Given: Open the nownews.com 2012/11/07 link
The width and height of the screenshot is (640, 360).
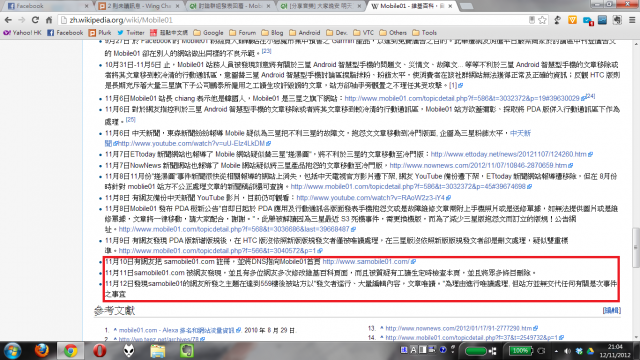Looking at the screenshot, I should click(x=478, y=165).
